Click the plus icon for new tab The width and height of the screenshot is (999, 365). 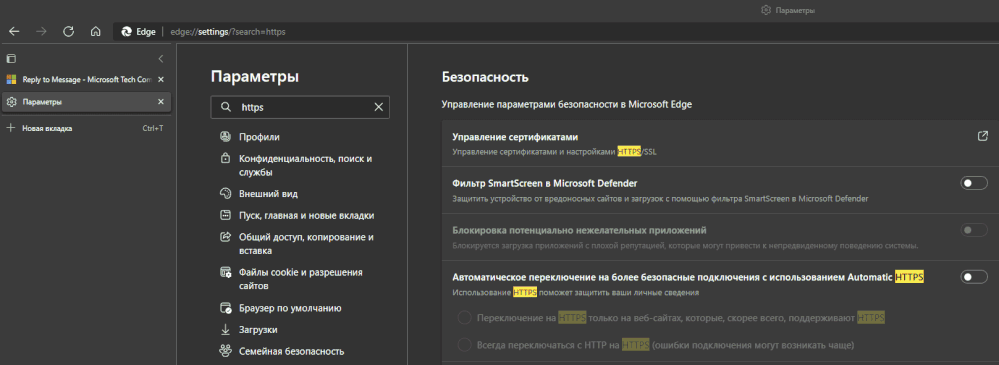coord(10,128)
